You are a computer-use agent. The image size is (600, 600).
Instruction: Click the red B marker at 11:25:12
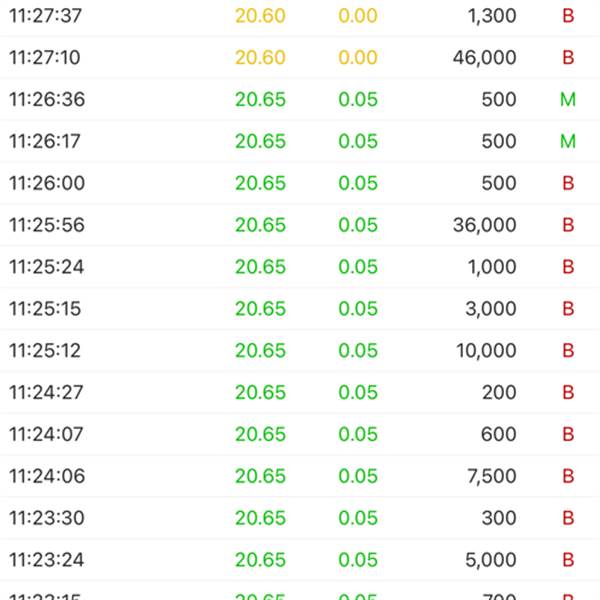point(568,351)
